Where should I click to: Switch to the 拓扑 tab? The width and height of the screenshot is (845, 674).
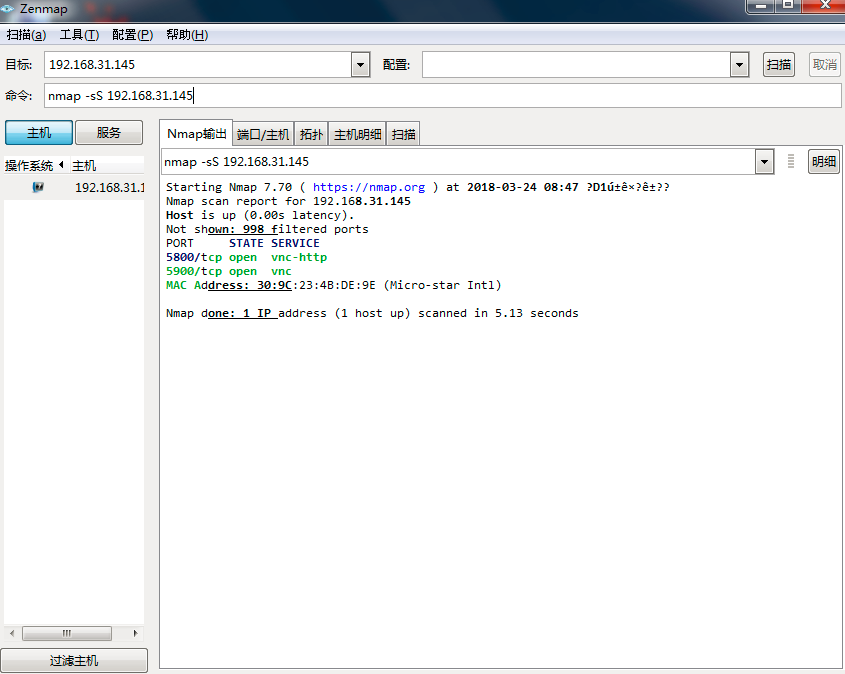pyautogui.click(x=311, y=135)
